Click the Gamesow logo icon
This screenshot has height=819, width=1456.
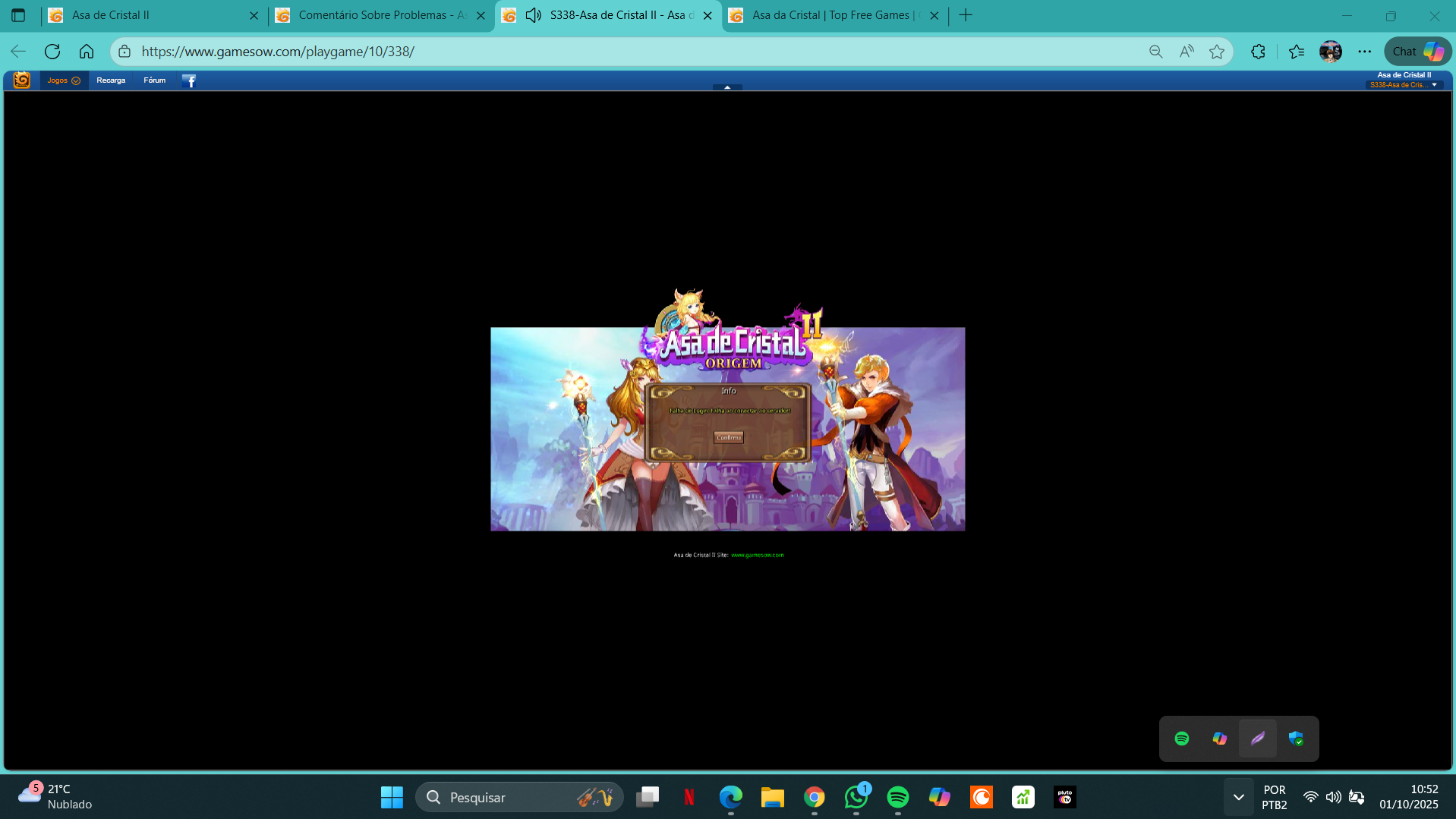tap(21, 80)
